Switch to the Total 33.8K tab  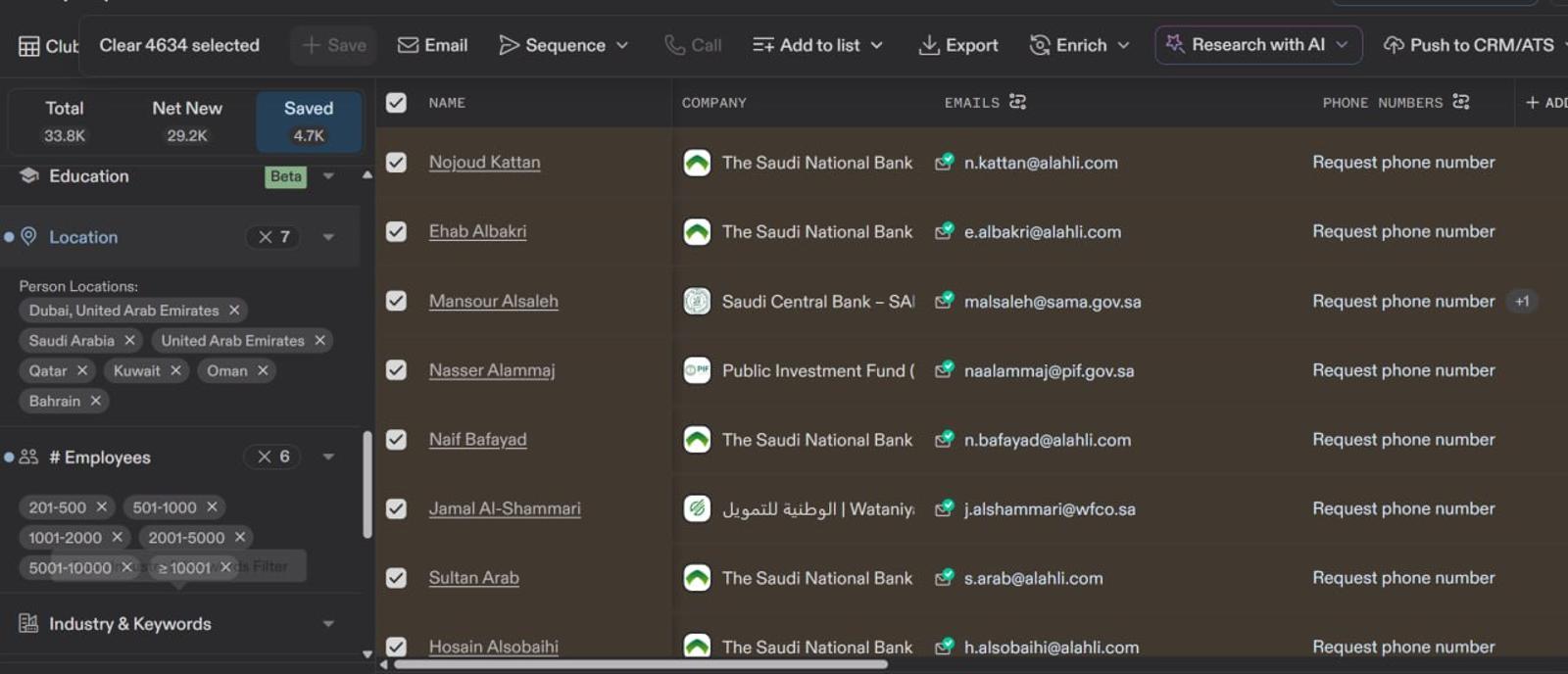[65, 121]
